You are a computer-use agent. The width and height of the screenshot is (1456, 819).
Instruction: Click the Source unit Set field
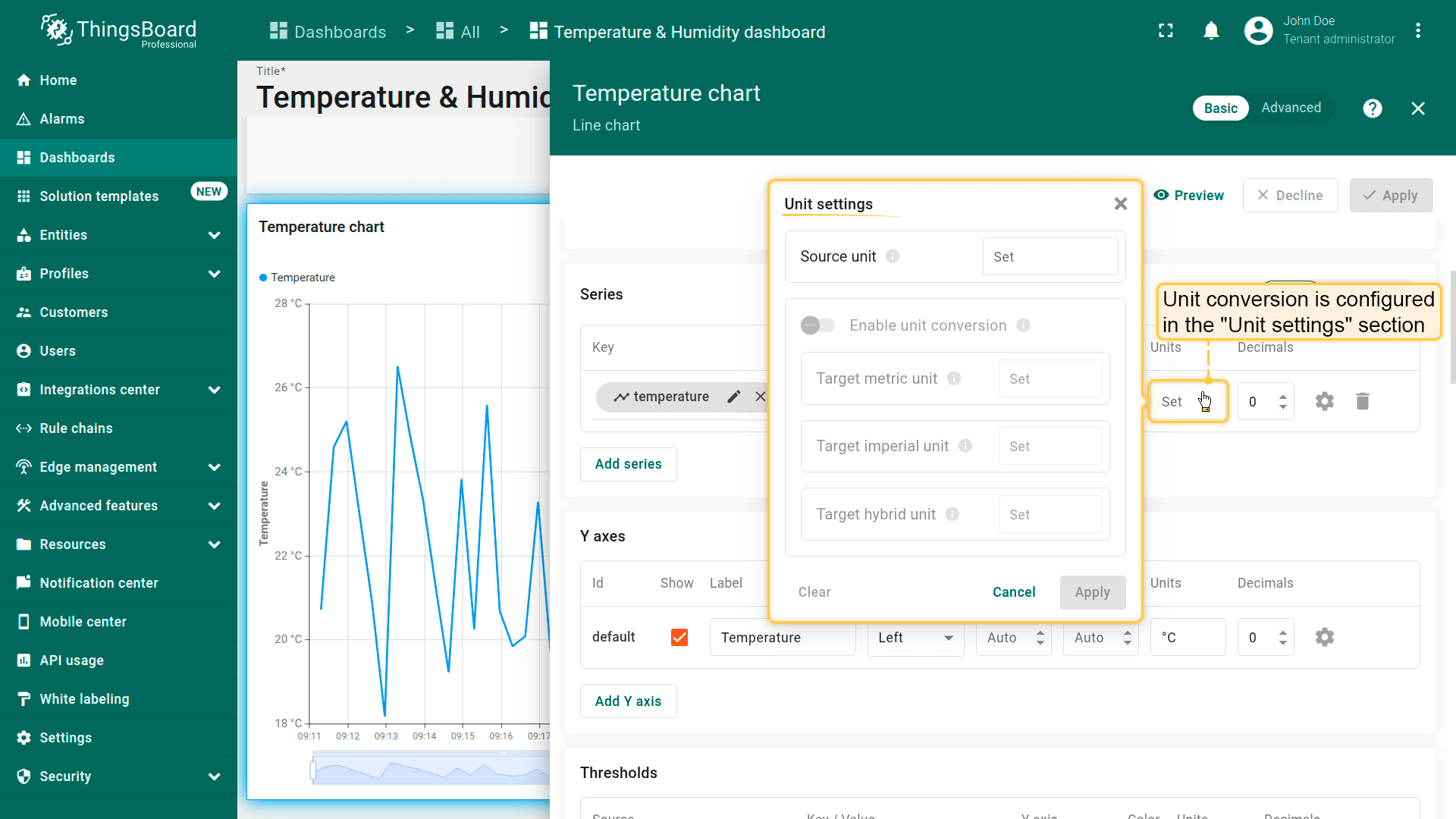tap(1050, 257)
